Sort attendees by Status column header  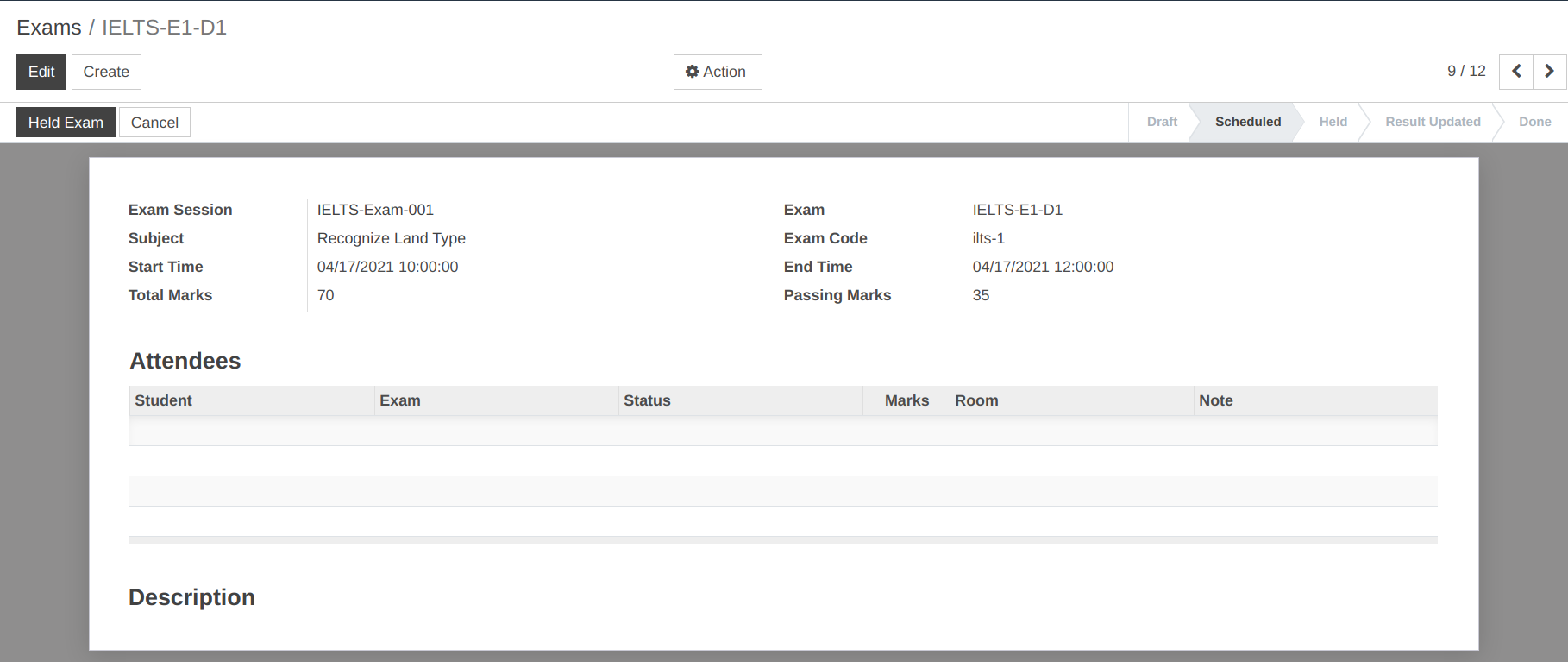(741, 400)
